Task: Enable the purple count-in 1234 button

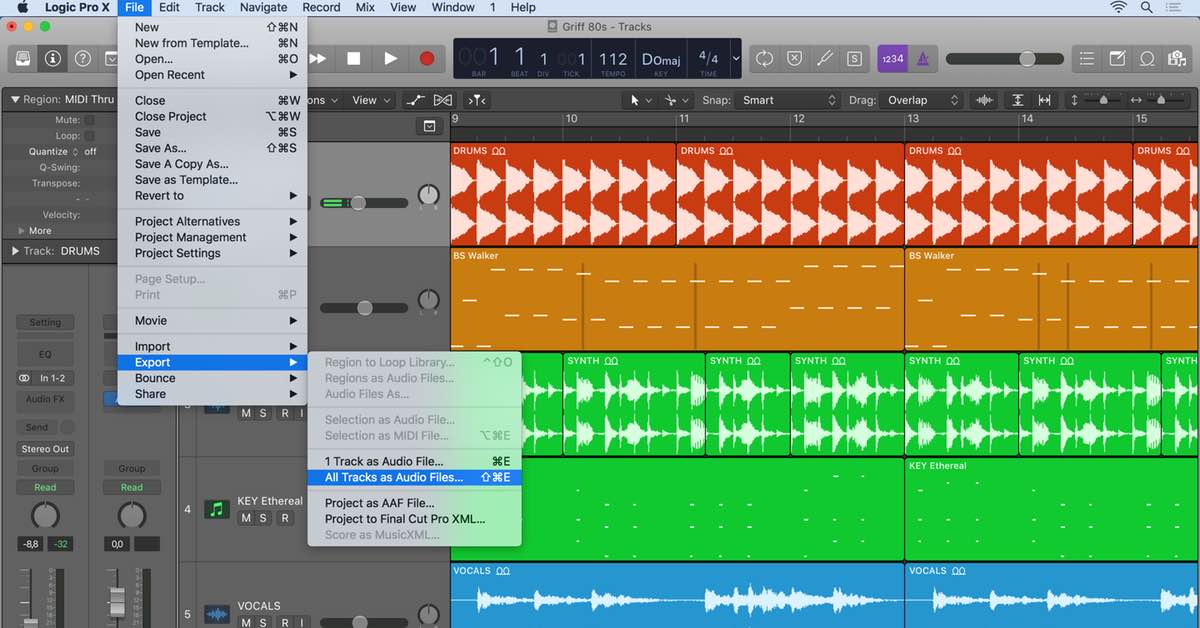Action: (x=891, y=58)
